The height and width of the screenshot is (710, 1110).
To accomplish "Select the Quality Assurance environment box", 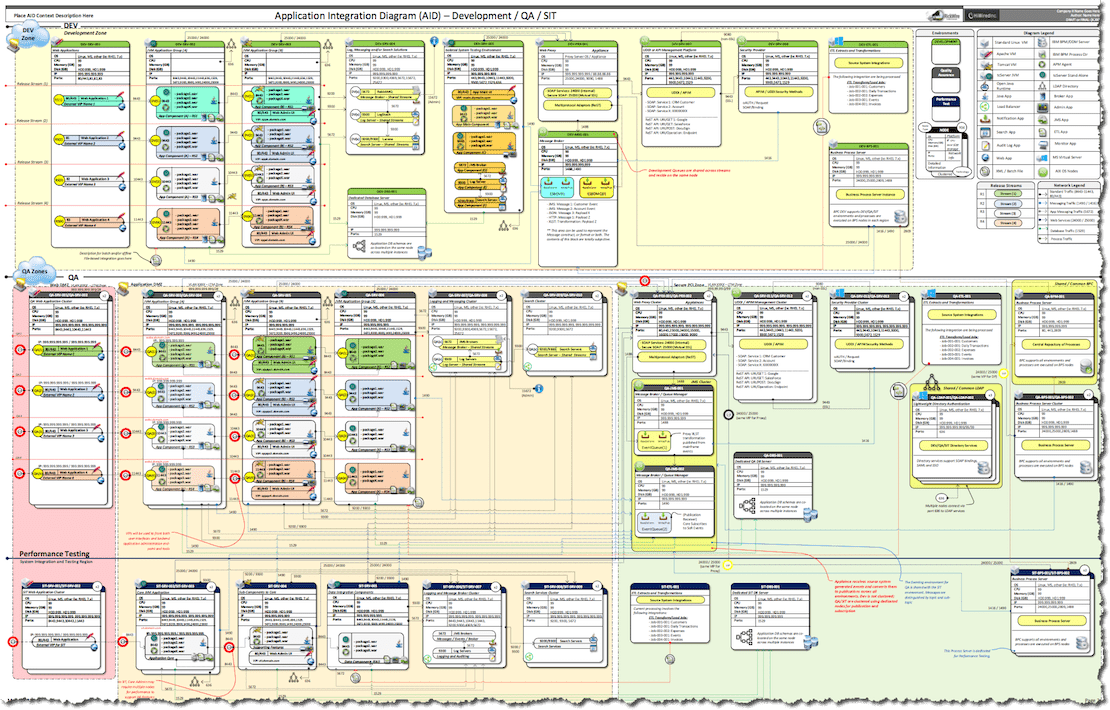I will tap(947, 73).
